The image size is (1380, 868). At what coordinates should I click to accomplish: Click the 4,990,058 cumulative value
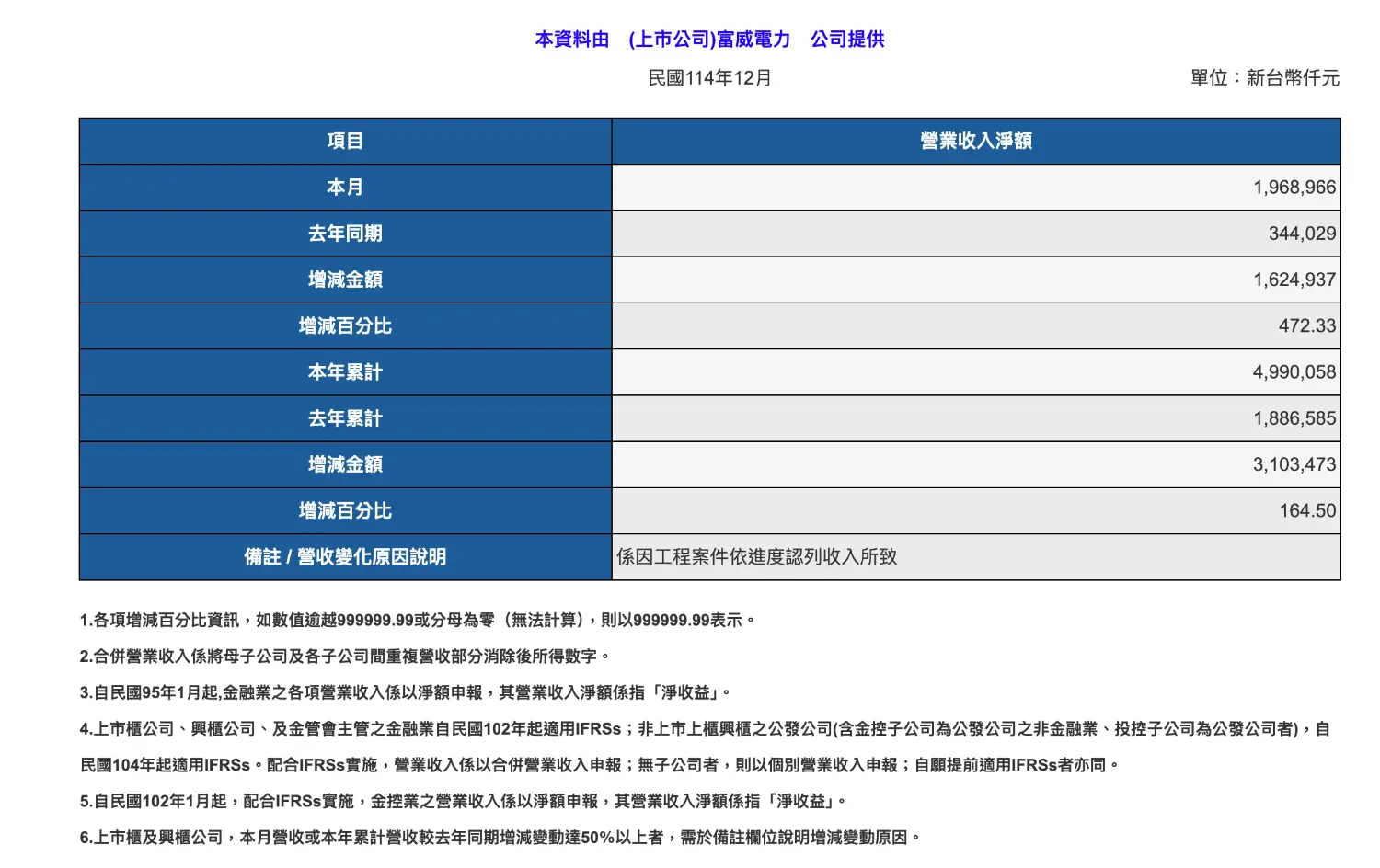[x=1294, y=372]
